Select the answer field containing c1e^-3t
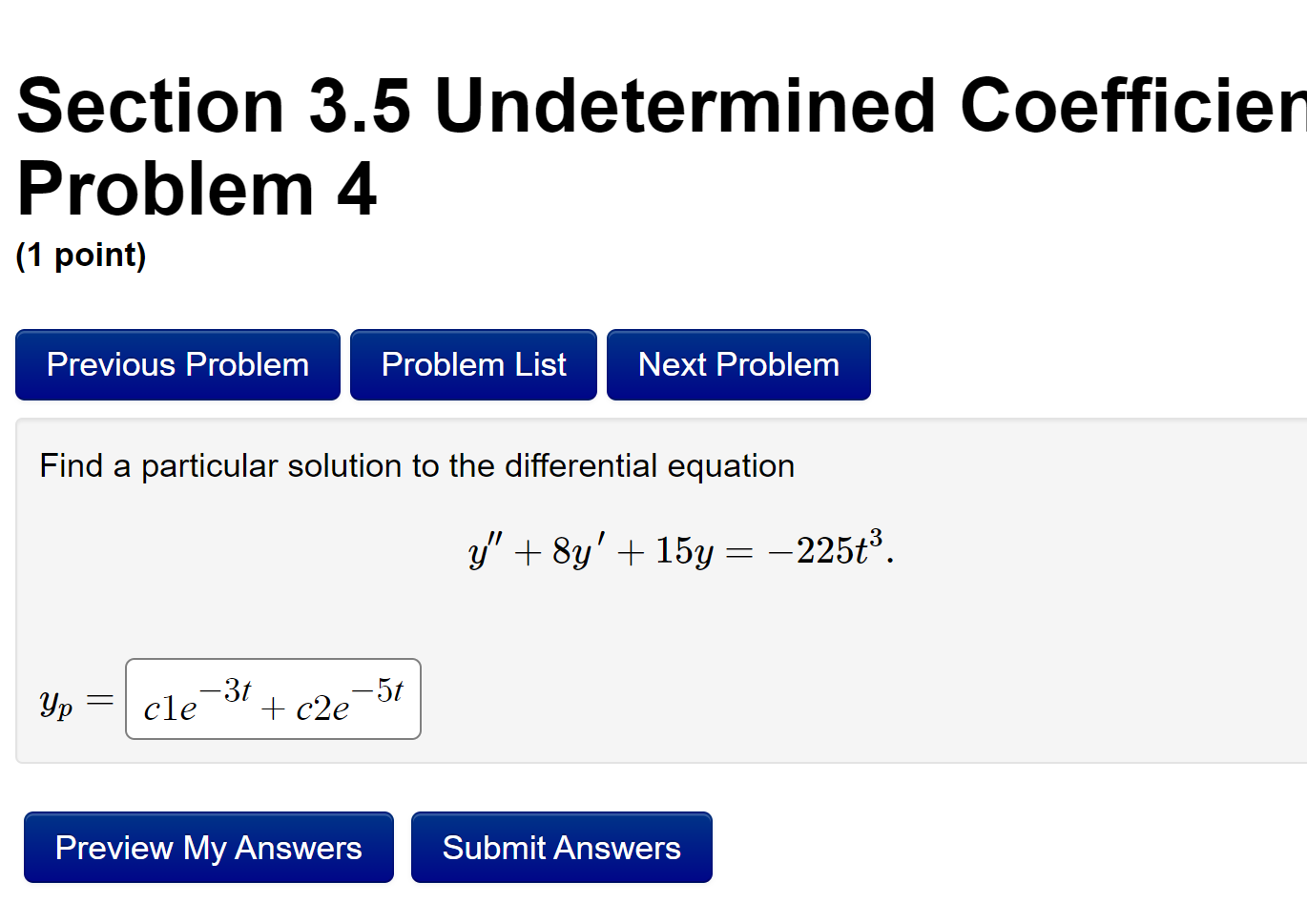Screen dimensions: 1307x924 (x=191, y=699)
